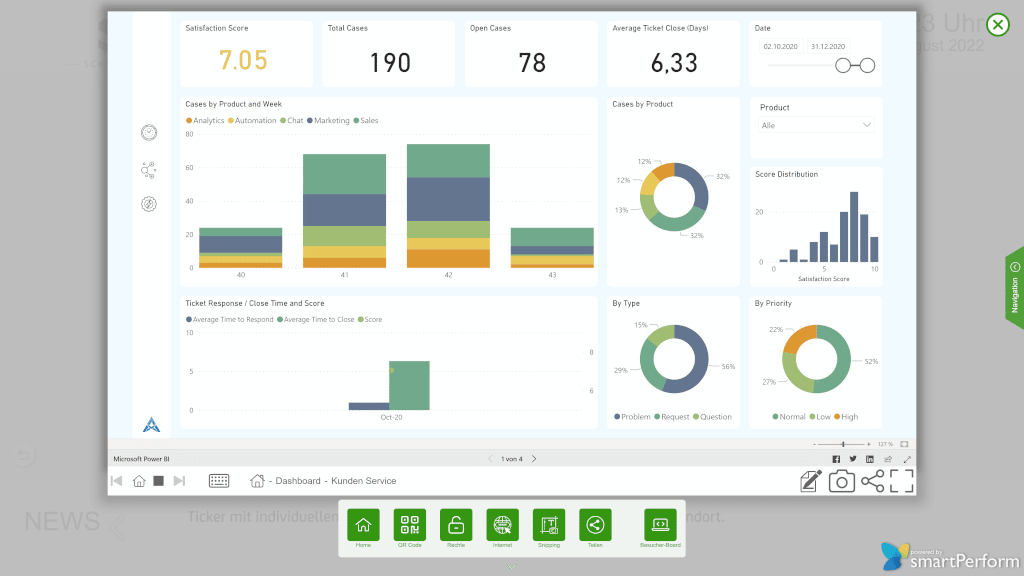This screenshot has height=576, width=1024.
Task: Open the Product 'Alle' dropdown
Action: 816,125
